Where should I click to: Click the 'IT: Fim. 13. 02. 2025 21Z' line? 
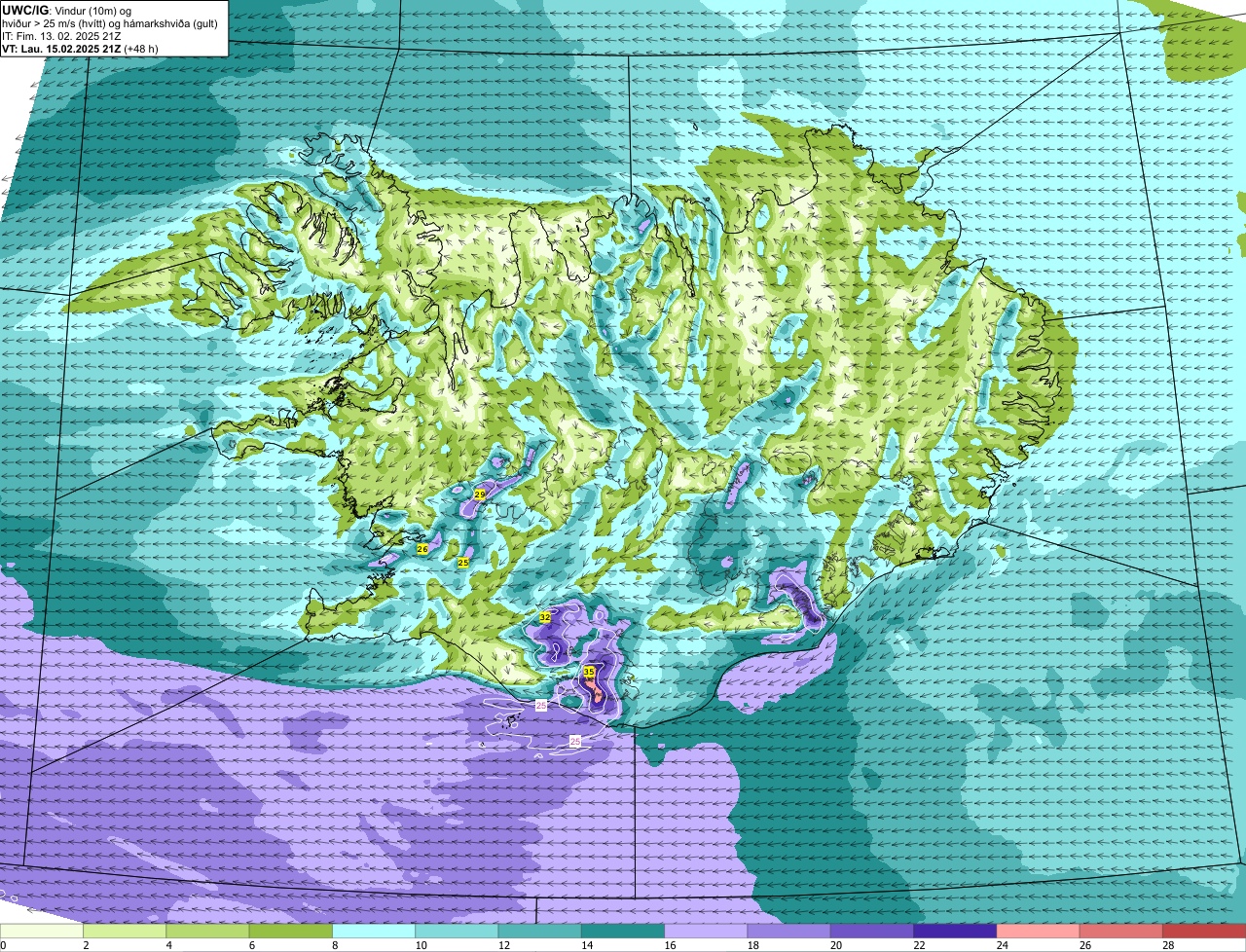pyautogui.click(x=61, y=36)
